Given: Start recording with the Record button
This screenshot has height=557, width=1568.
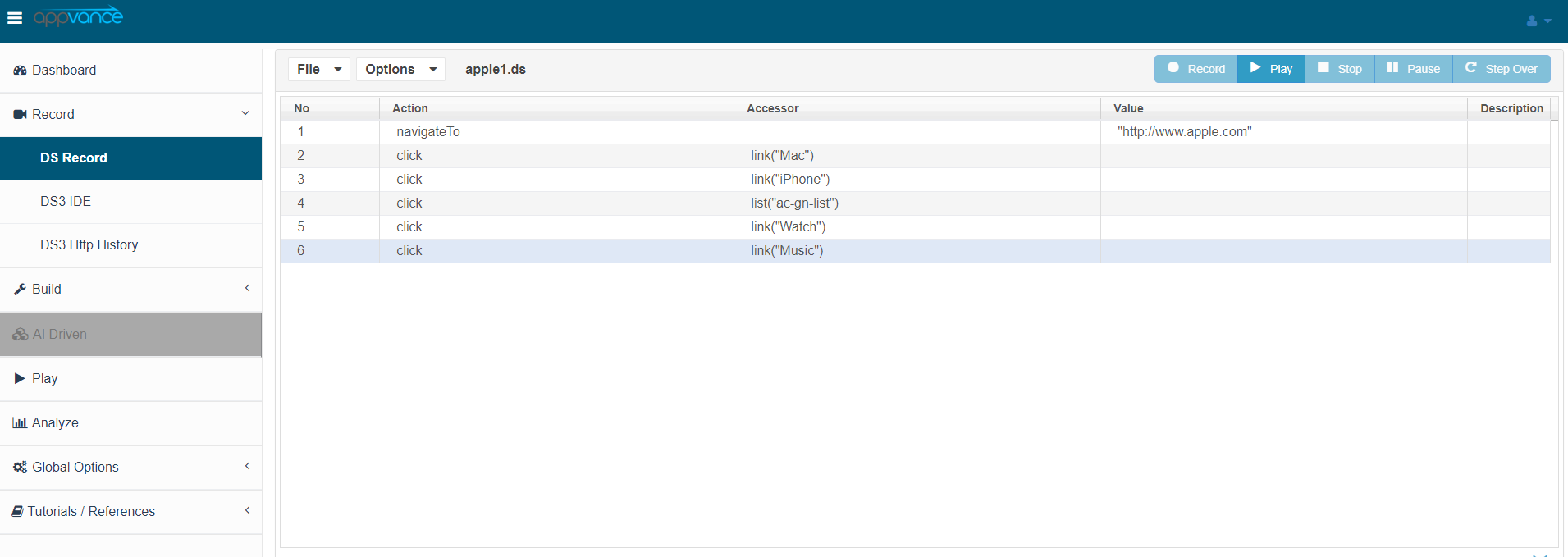Looking at the screenshot, I should click(1196, 69).
